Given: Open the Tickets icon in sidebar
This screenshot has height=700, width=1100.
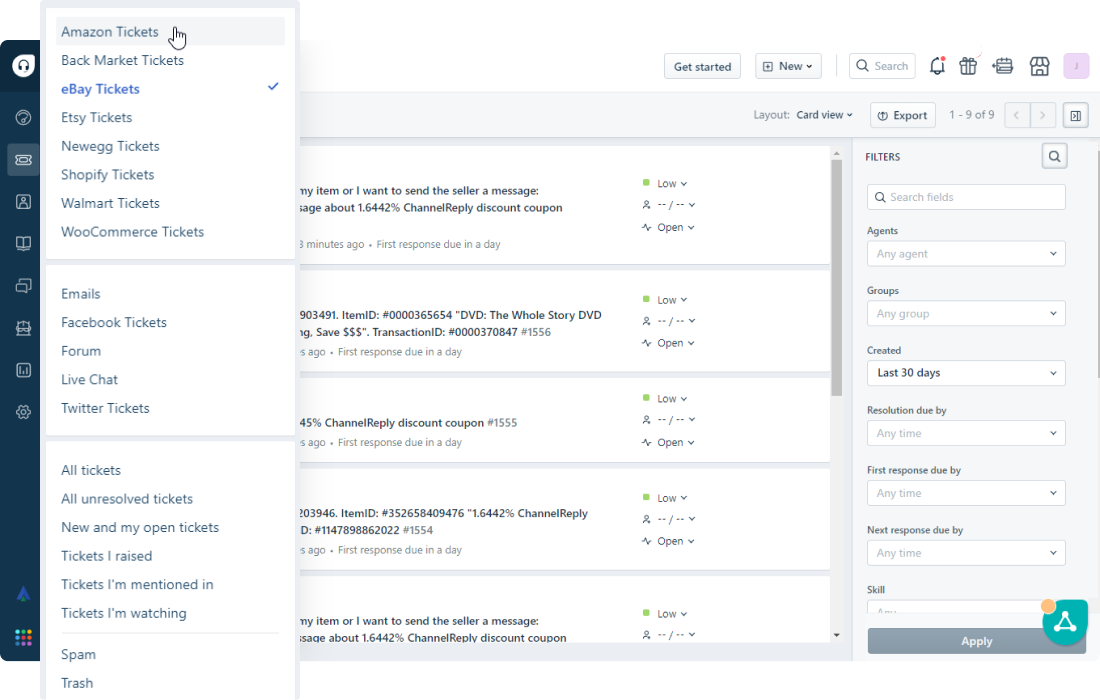Looking at the screenshot, I should (23, 160).
